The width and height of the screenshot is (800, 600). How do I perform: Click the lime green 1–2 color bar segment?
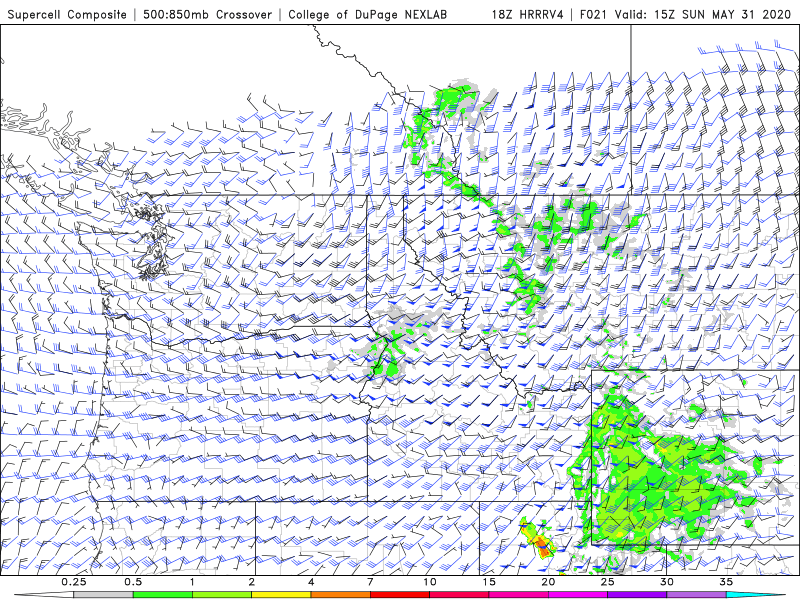coord(222,595)
